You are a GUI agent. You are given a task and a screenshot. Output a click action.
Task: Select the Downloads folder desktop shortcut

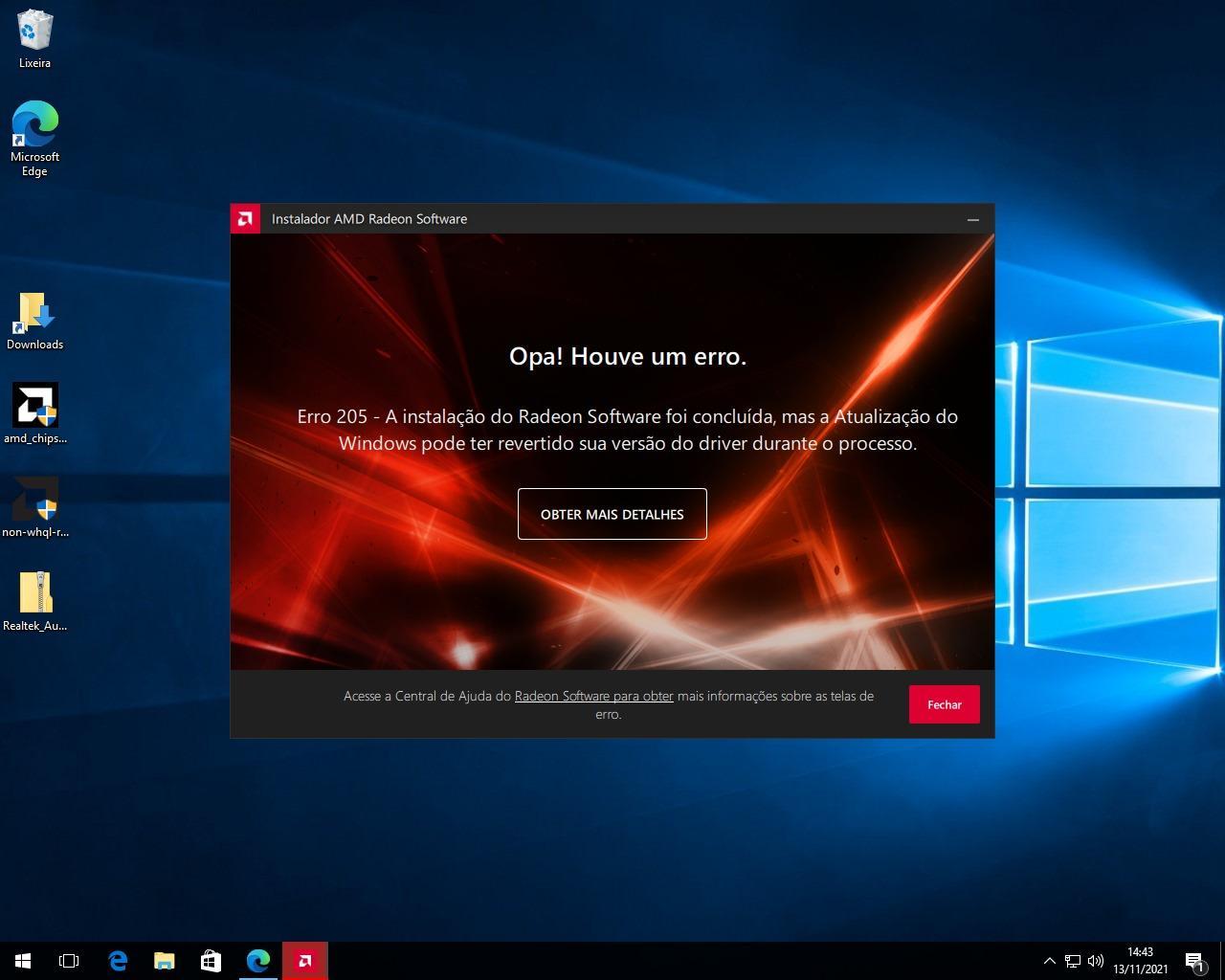point(35,322)
